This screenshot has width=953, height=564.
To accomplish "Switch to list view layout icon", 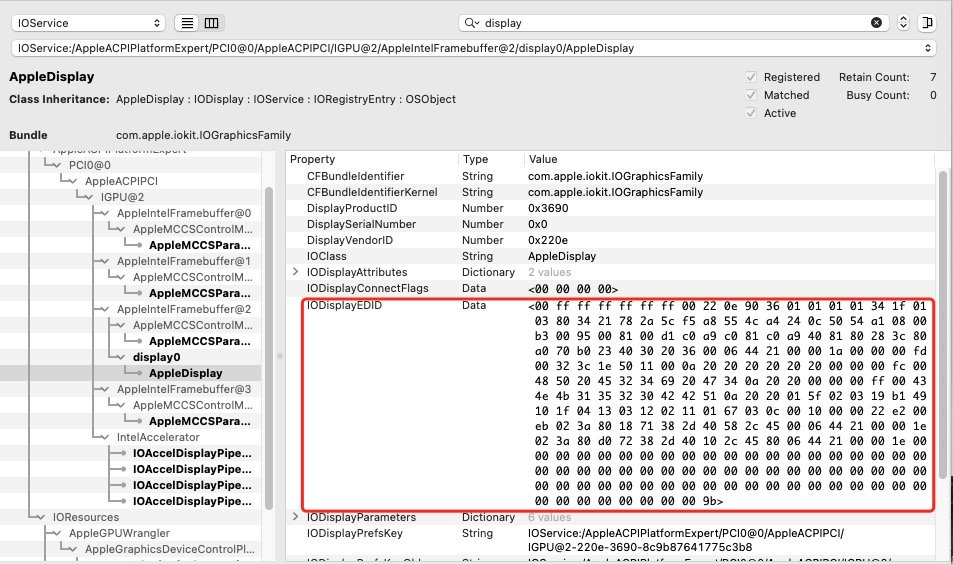I will click(187, 23).
